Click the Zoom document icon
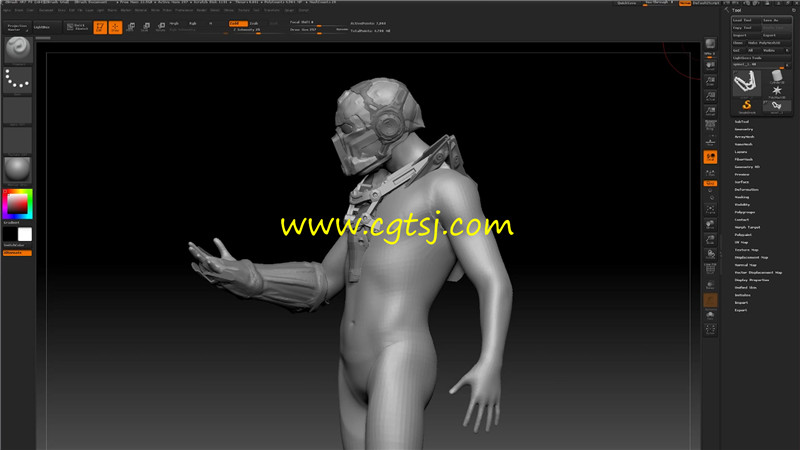800x450 pixels. coord(710,81)
